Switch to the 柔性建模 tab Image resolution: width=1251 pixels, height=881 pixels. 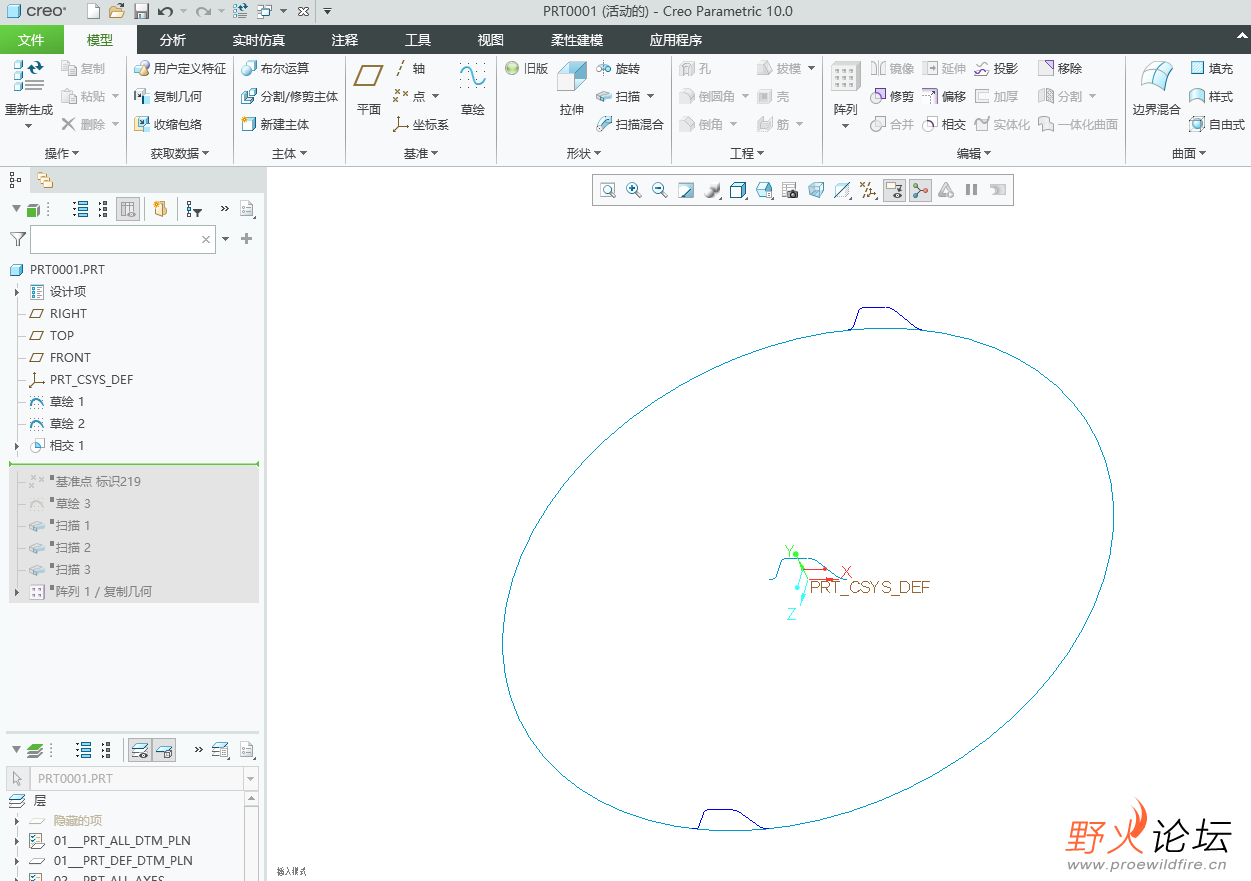pyautogui.click(x=577, y=40)
